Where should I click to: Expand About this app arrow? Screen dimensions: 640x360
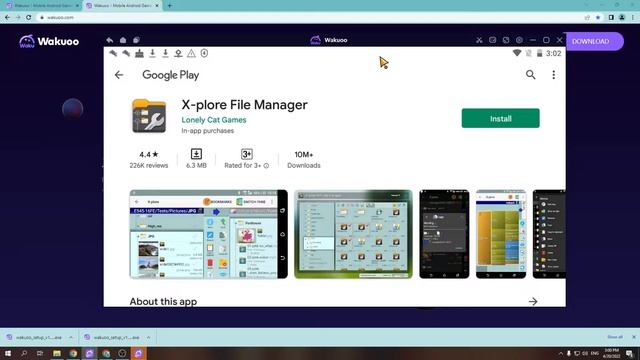tap(533, 302)
